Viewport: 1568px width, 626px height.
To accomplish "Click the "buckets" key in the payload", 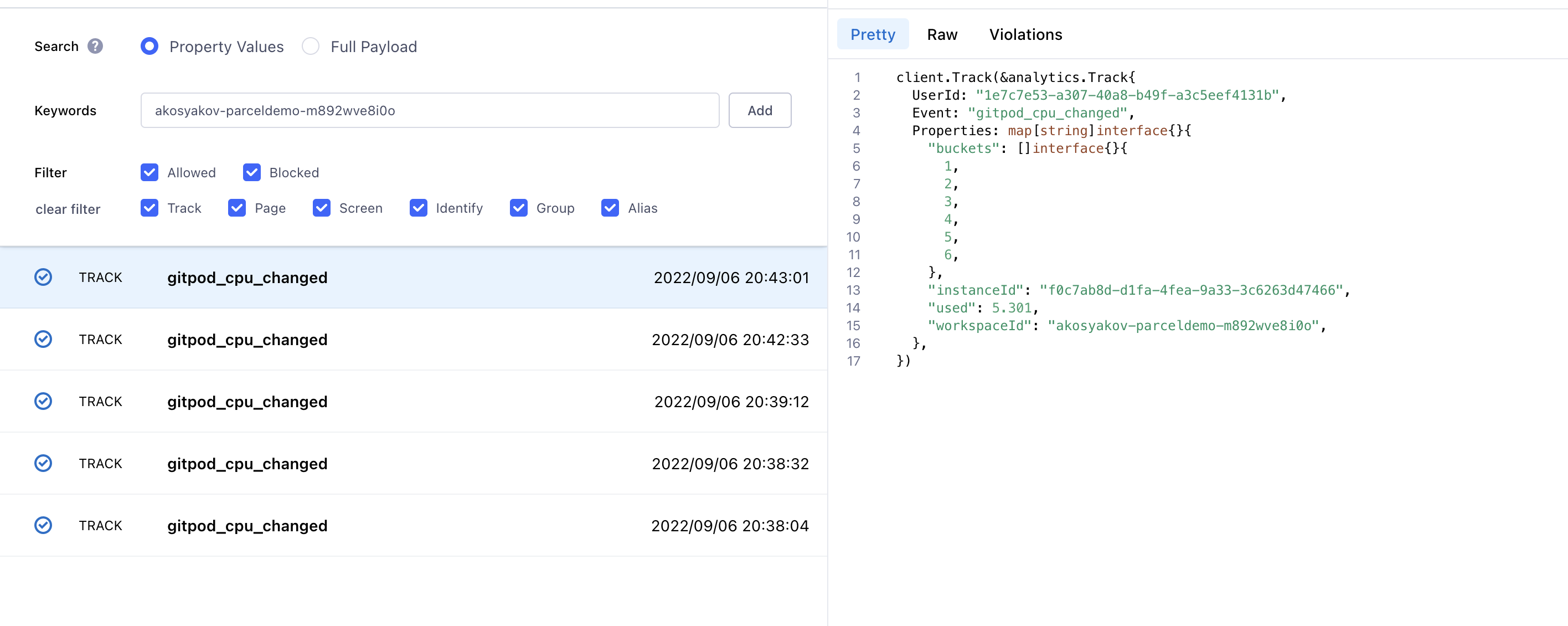I will click(x=963, y=148).
